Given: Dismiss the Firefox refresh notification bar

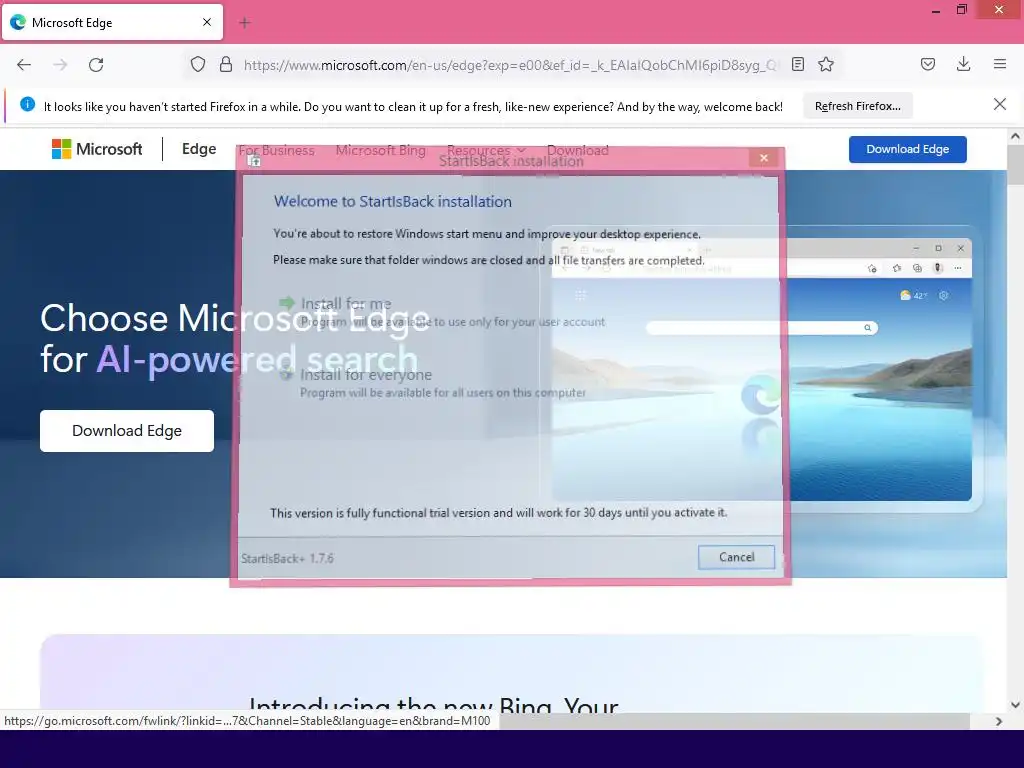Looking at the screenshot, I should click(999, 104).
